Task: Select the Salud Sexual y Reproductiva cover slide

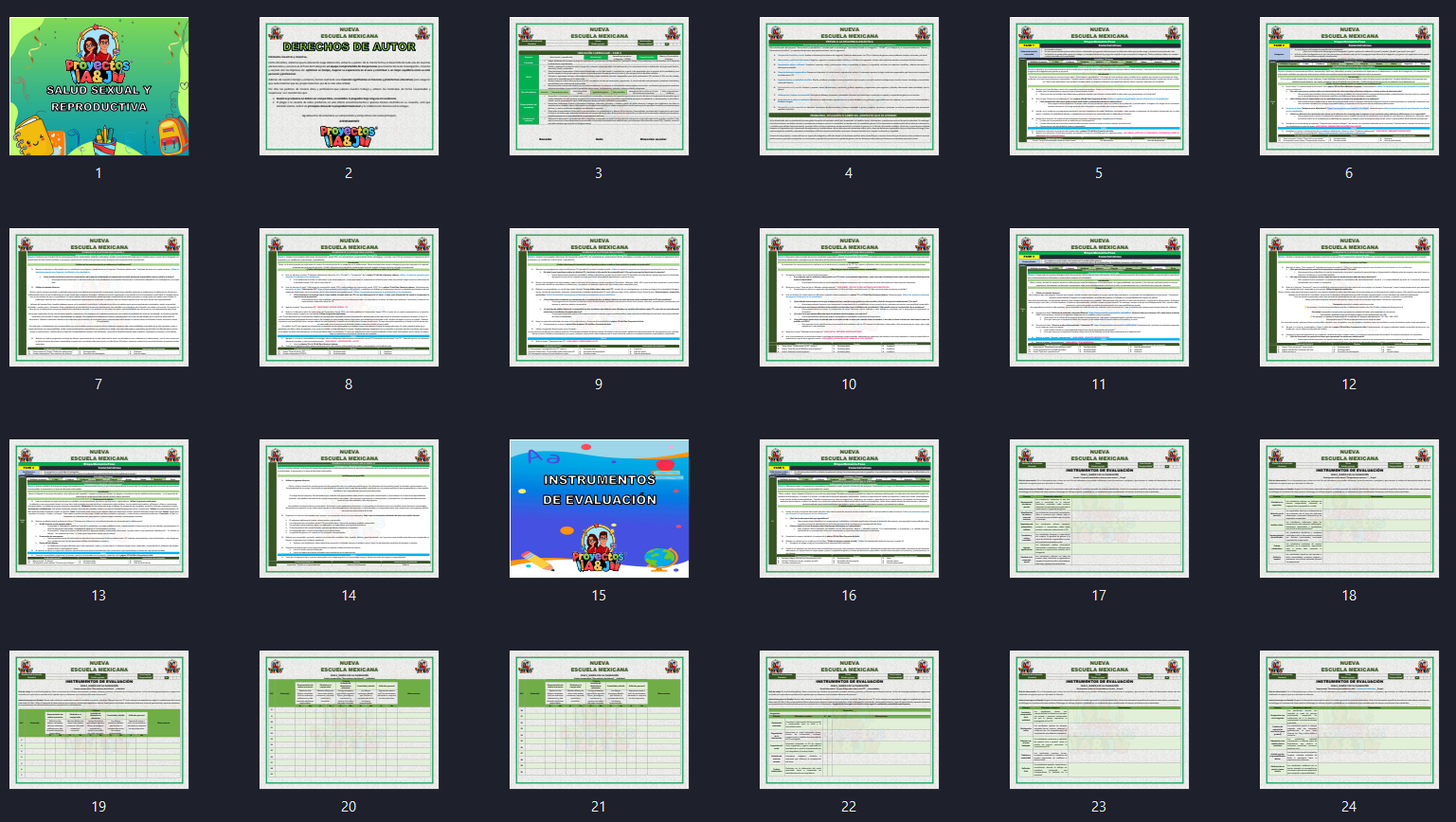Action: tap(99, 86)
